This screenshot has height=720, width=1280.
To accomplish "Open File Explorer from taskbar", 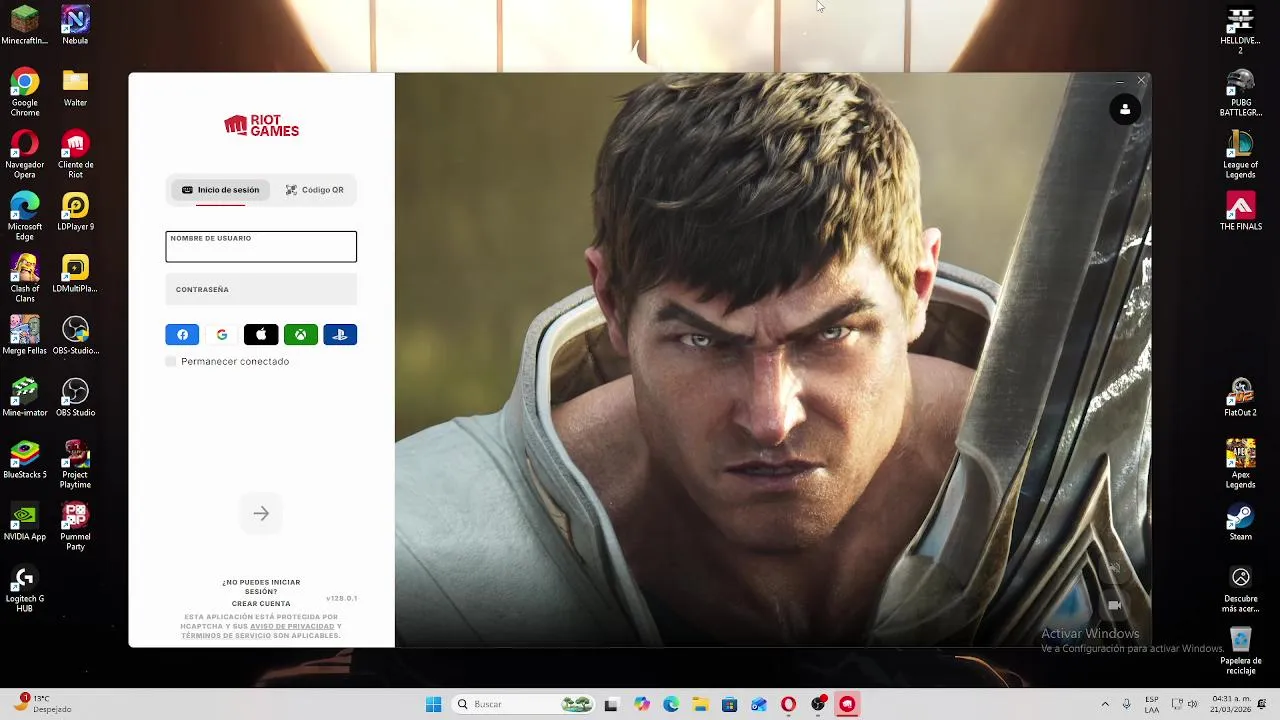I will [700, 704].
